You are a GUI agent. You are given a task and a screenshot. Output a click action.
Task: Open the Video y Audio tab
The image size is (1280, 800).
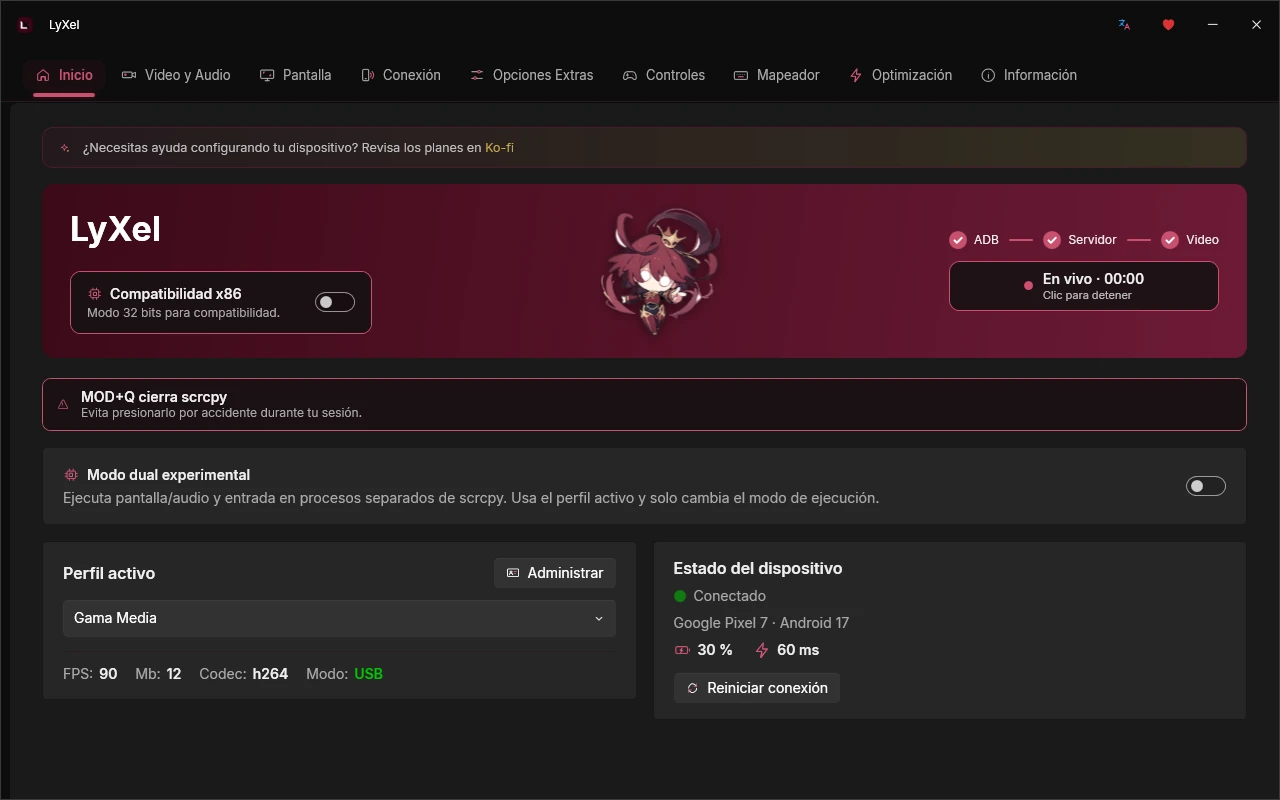(176, 75)
